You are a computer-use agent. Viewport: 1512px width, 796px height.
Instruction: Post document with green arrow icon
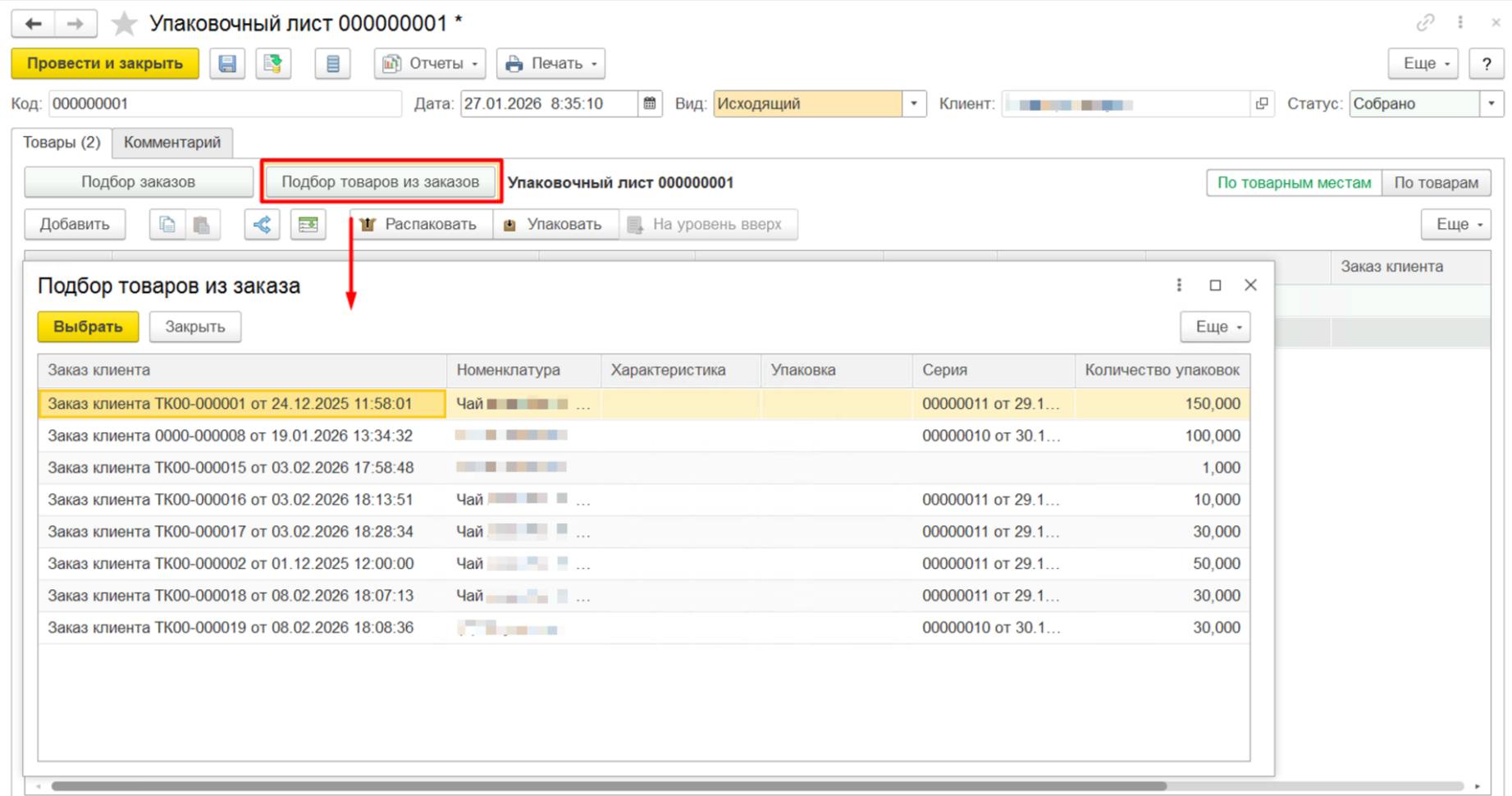[x=273, y=63]
